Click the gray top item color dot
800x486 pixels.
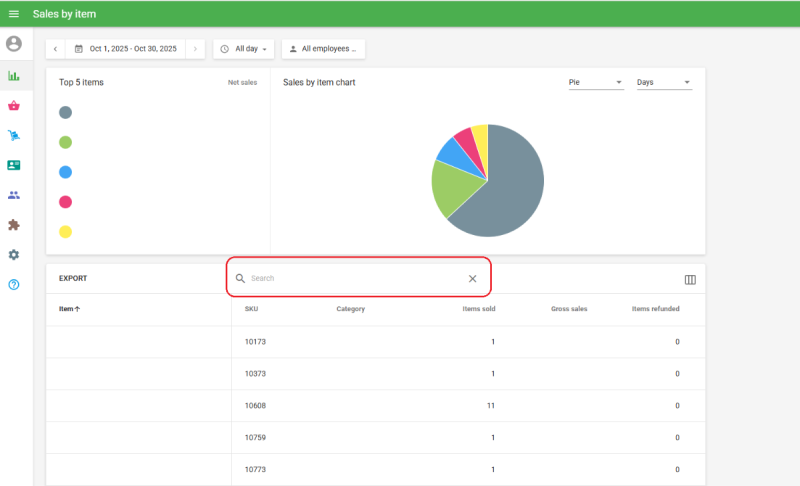[65, 113]
